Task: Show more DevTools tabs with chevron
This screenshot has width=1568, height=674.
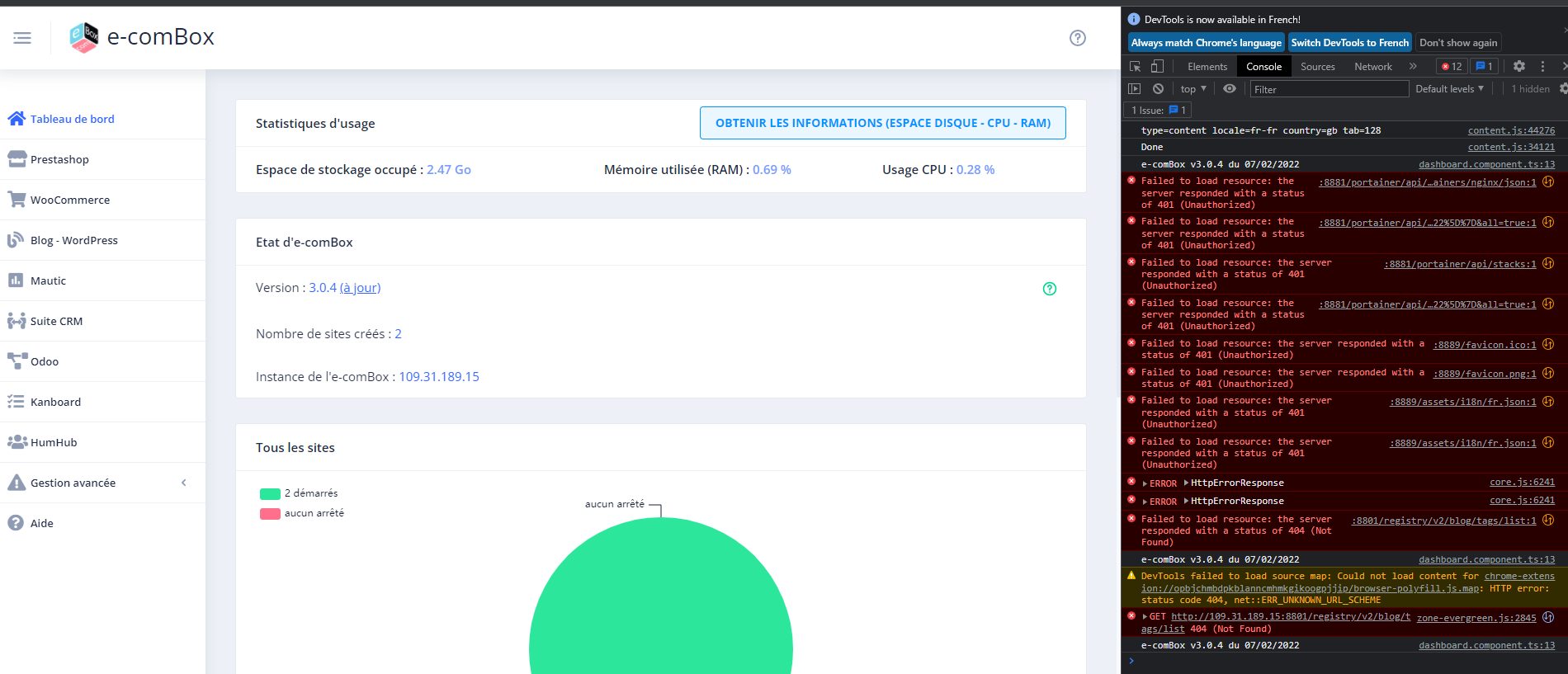Action: (1413, 66)
